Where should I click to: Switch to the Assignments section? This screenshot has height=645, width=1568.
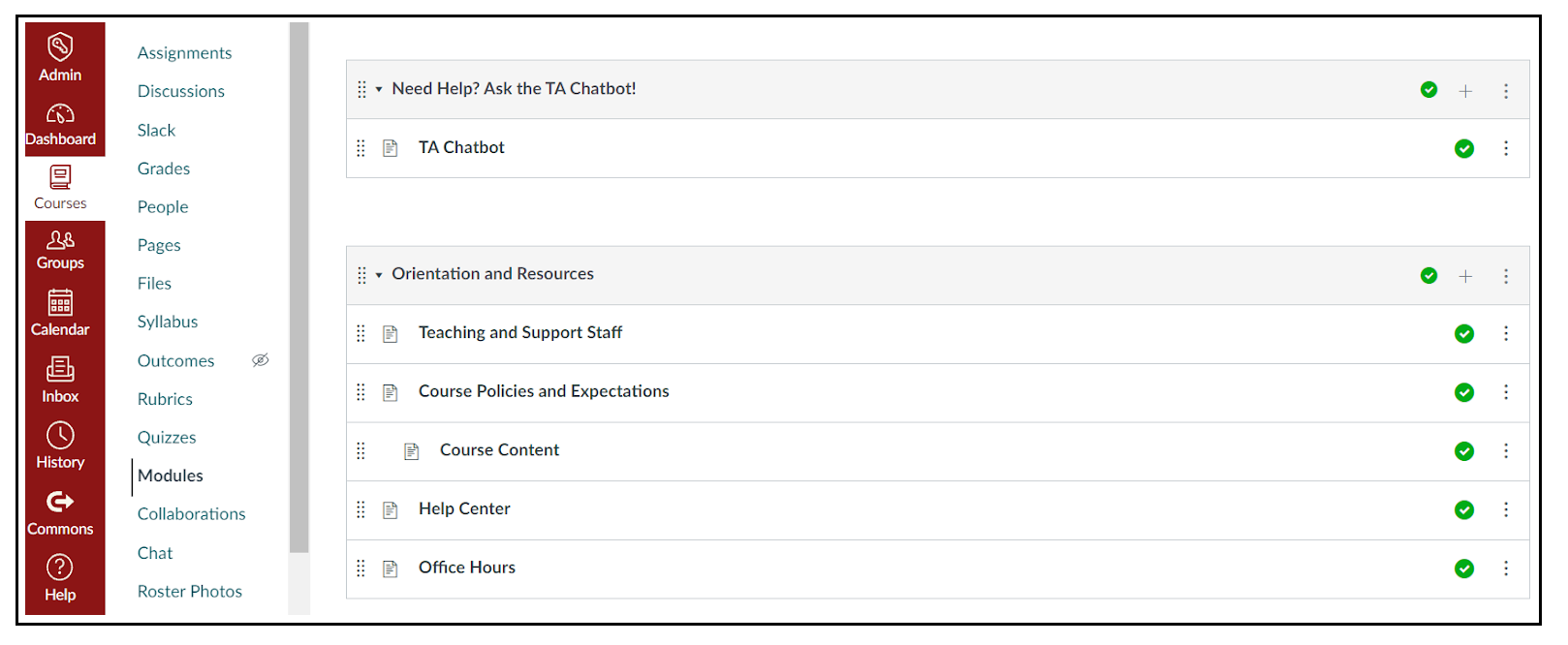(x=184, y=52)
